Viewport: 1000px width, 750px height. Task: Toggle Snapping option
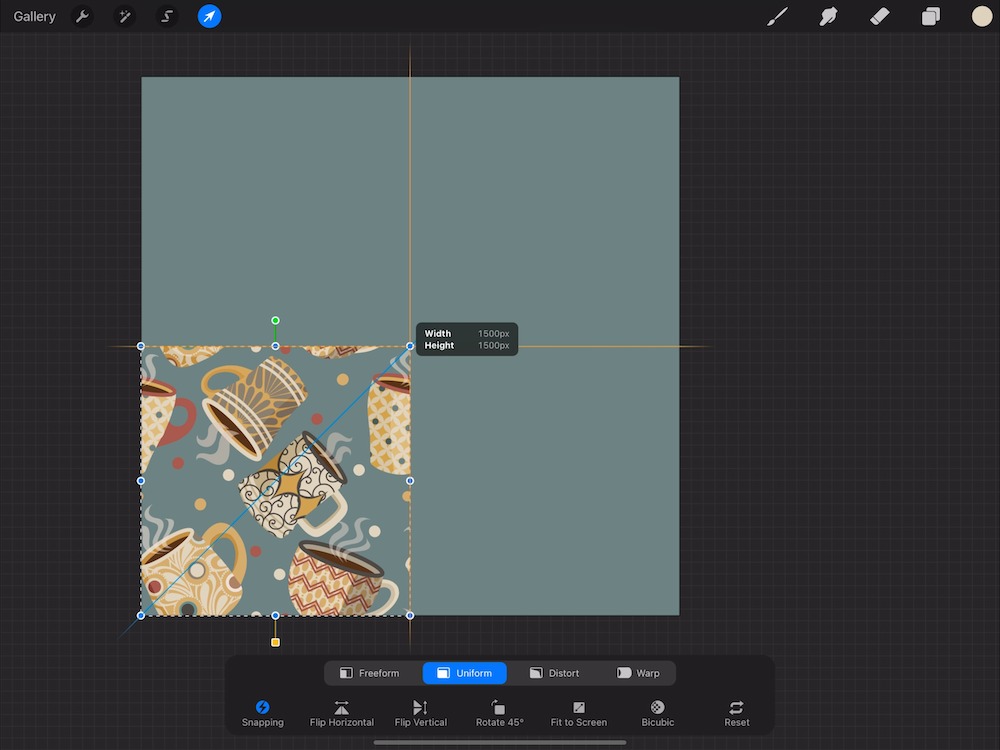[x=263, y=712]
